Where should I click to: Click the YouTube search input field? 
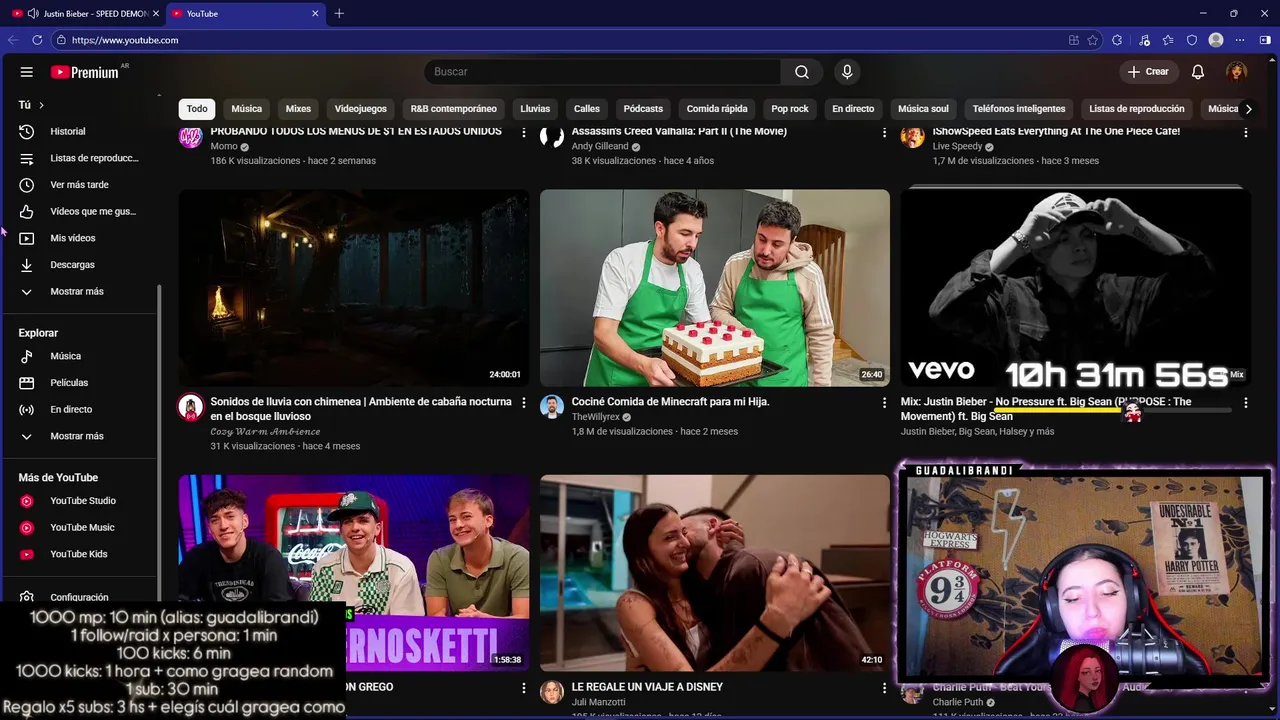pyautogui.click(x=602, y=72)
